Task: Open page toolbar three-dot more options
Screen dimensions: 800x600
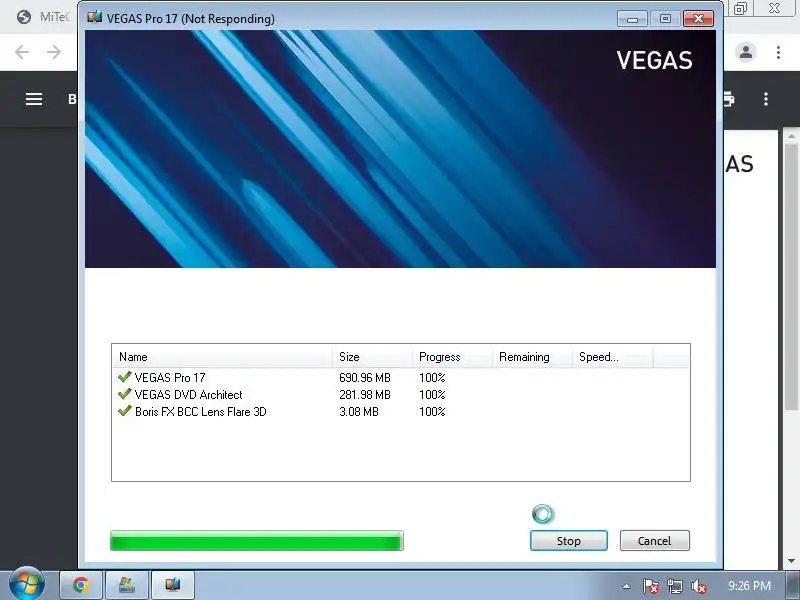Action: tap(766, 99)
